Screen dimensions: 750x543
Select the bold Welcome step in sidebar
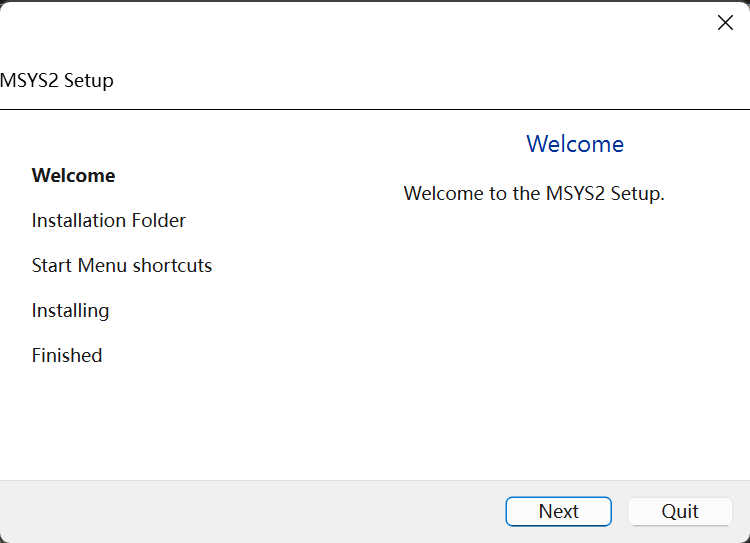pyautogui.click(x=73, y=175)
